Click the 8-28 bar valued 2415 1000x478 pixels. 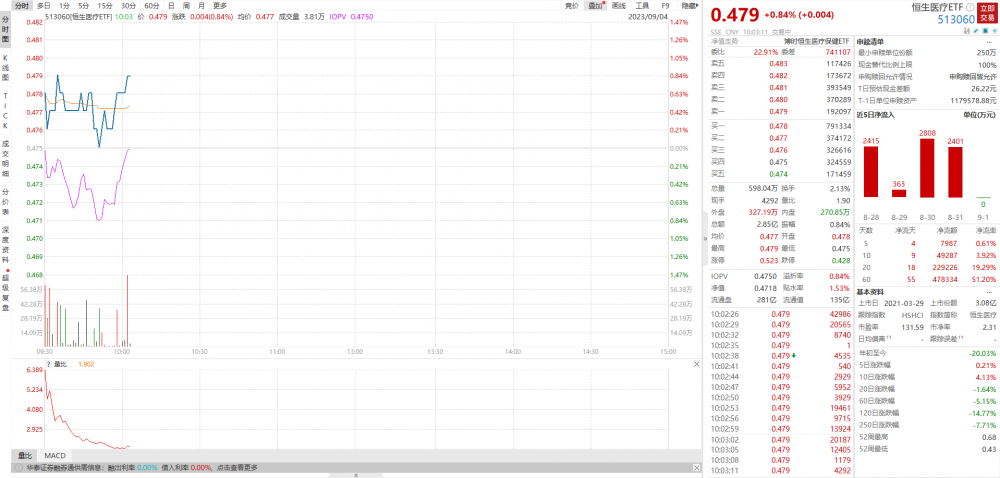tap(871, 171)
